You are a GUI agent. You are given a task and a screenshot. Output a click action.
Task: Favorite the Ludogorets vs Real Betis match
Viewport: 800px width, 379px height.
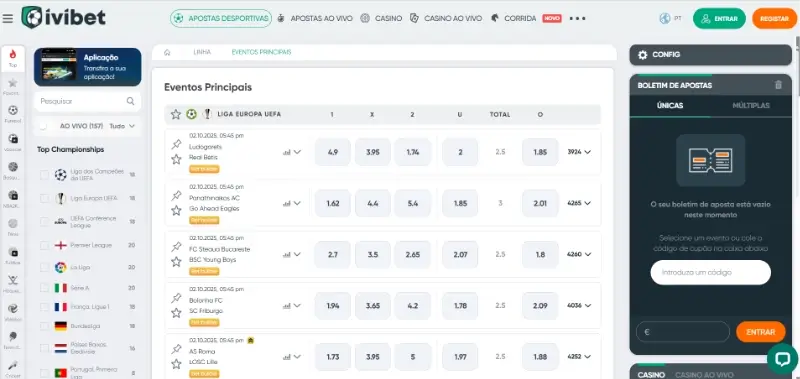pos(176,159)
